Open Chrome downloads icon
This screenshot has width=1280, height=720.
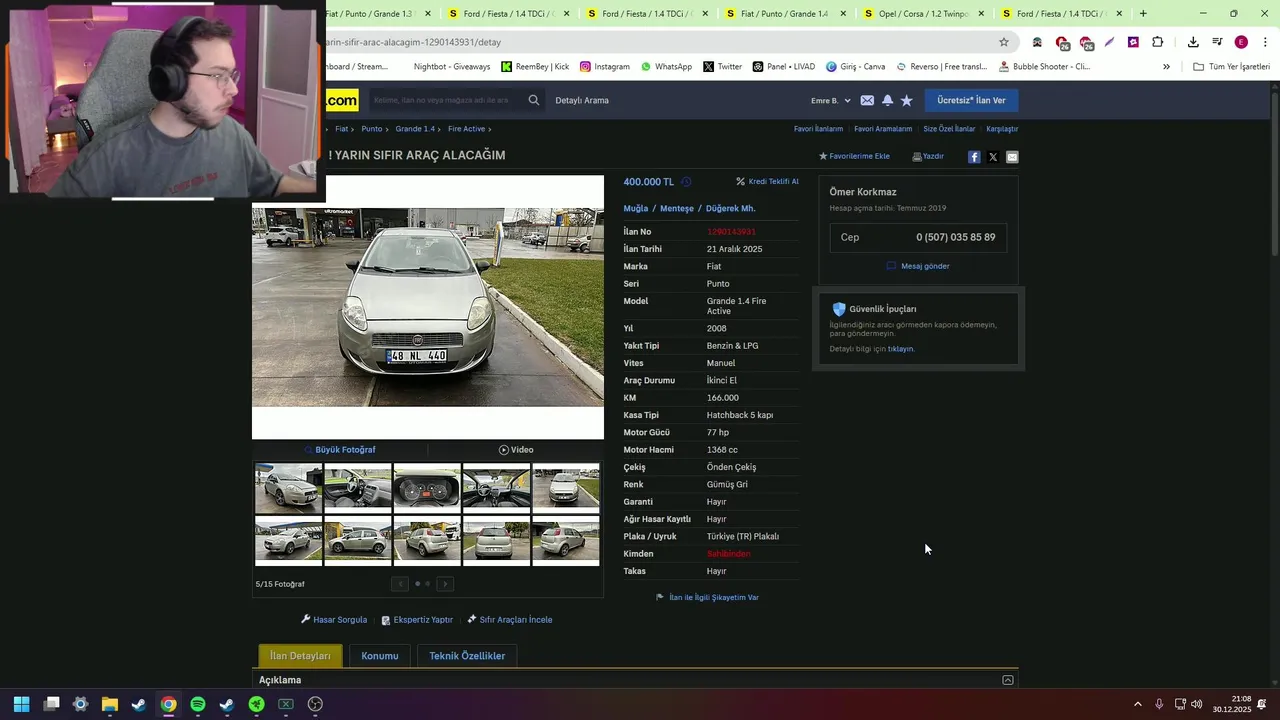1193,42
